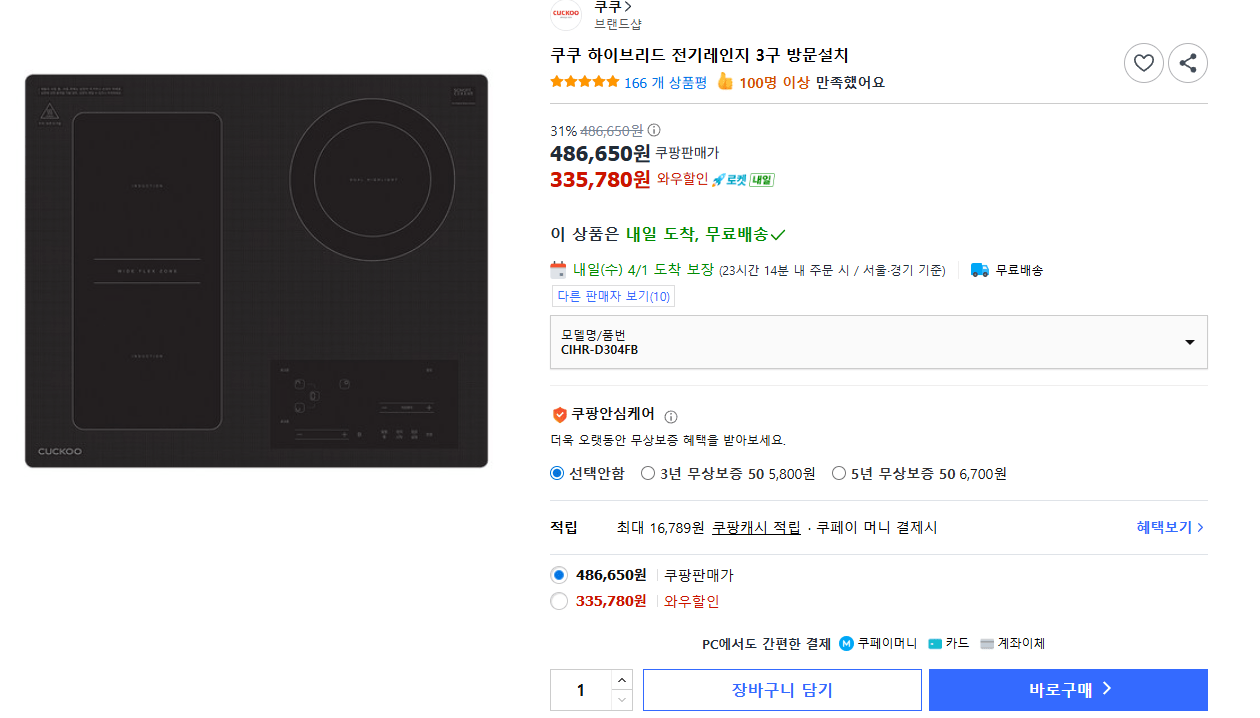
Task: Select the 335,780원 와우할인 price option
Action: click(559, 603)
